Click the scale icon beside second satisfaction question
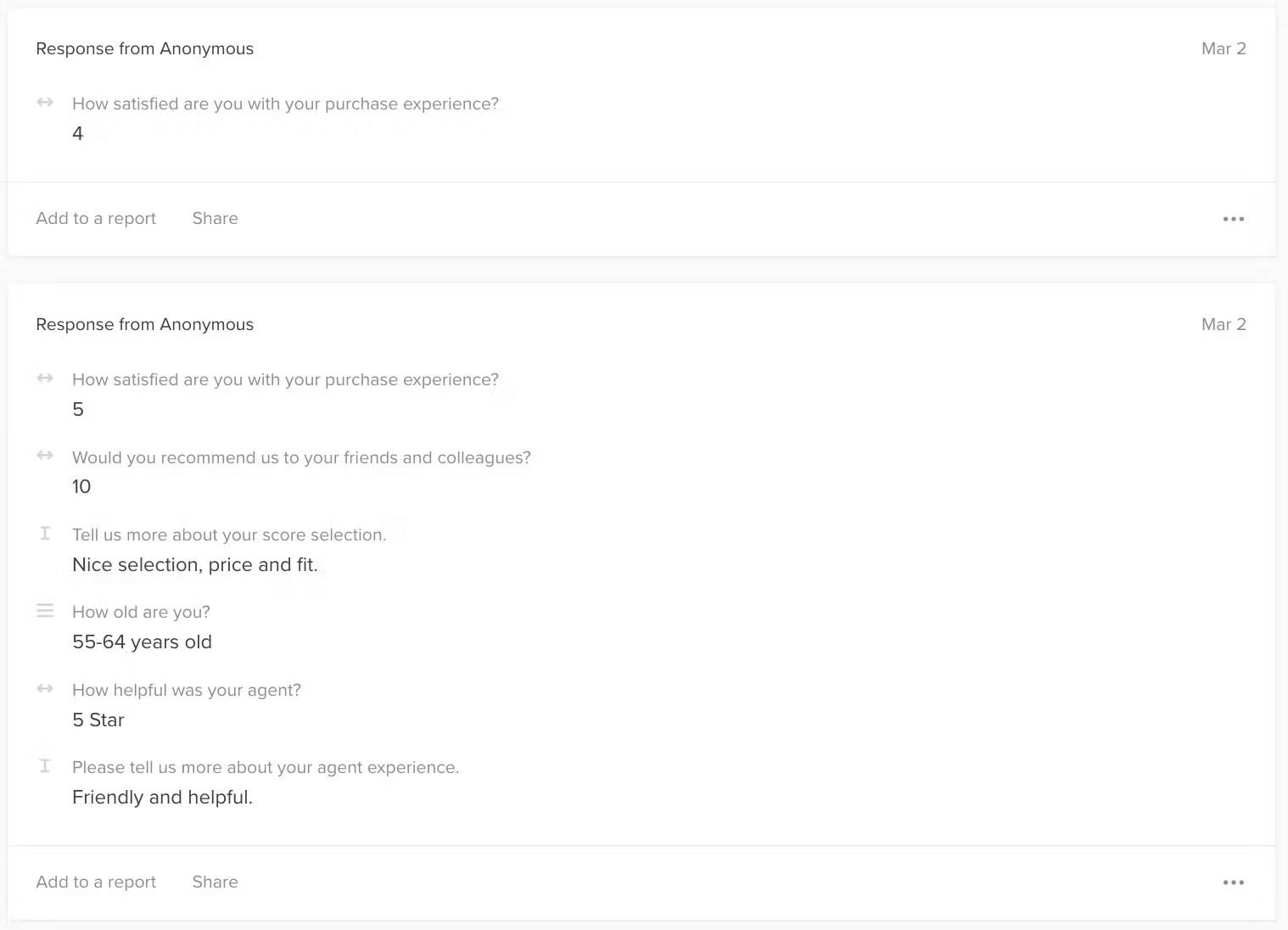This screenshot has height=930, width=1288. [45, 378]
